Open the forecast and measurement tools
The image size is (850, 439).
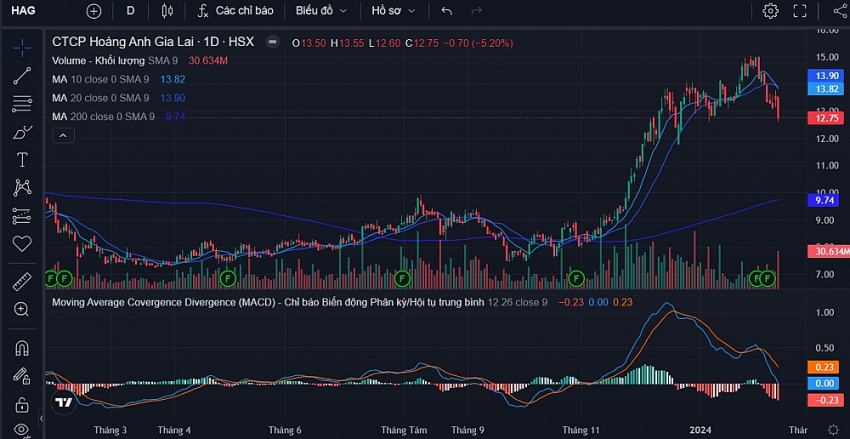(x=22, y=216)
